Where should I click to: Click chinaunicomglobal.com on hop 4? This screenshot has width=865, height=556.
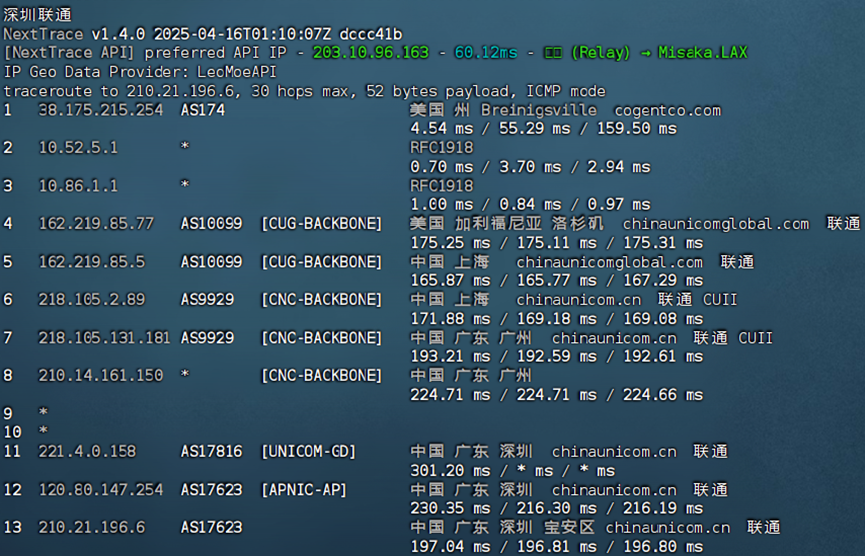click(716, 224)
